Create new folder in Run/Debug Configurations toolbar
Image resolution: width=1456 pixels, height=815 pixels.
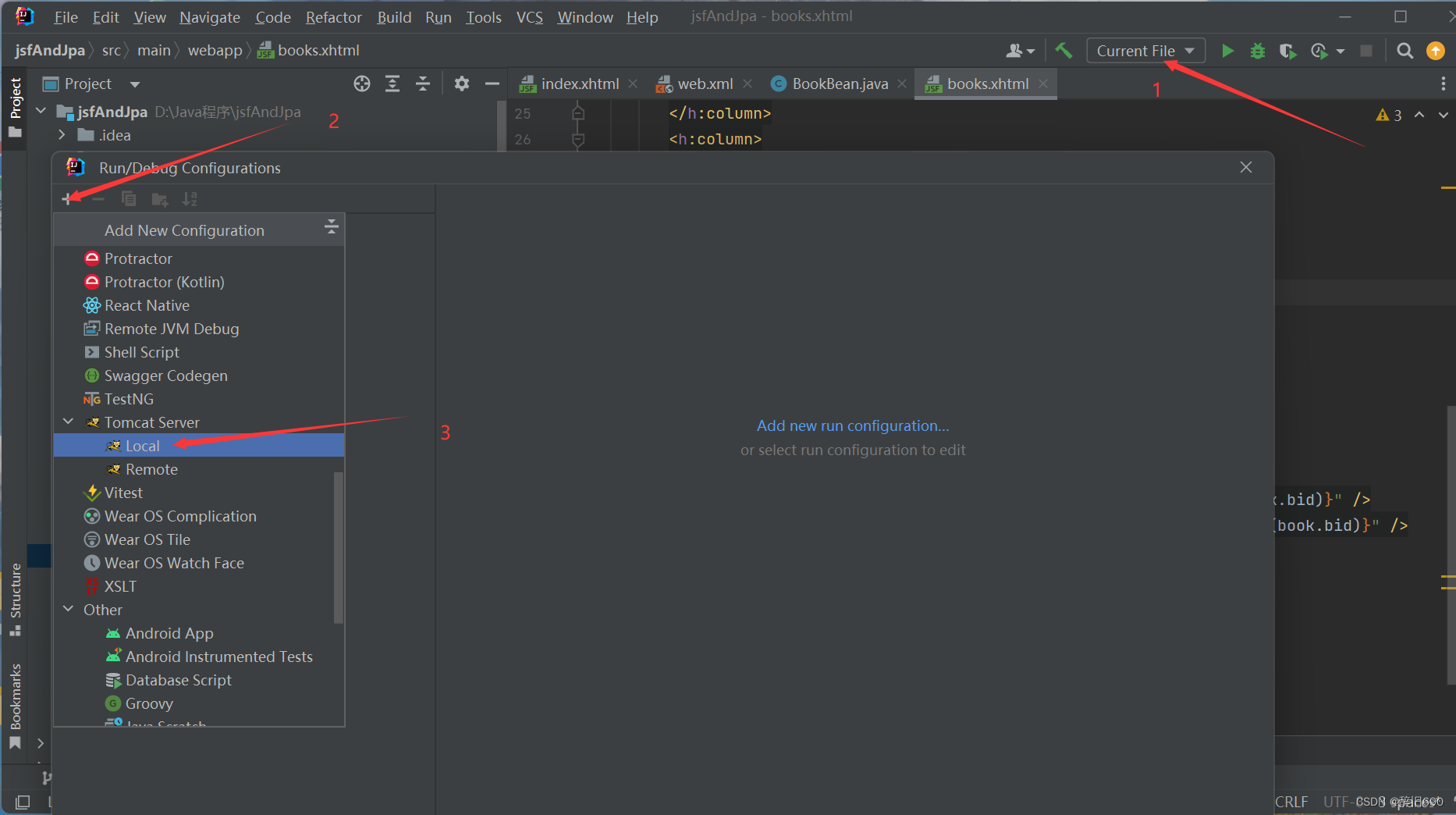159,199
